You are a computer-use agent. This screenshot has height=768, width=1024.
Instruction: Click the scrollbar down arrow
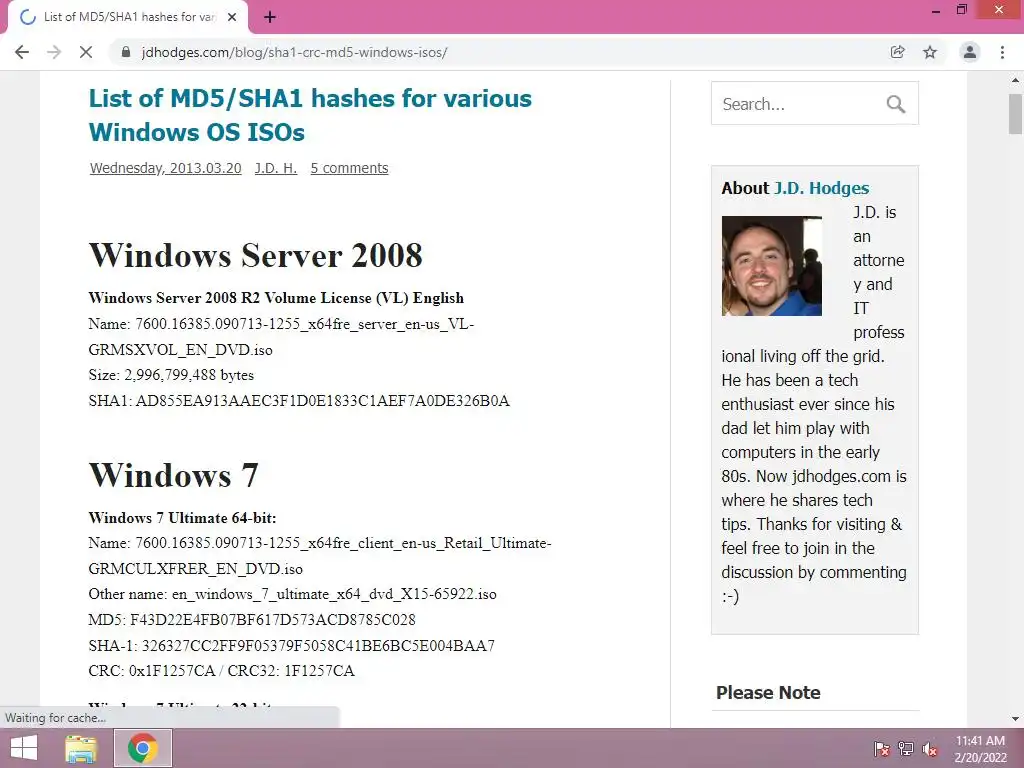1015,719
